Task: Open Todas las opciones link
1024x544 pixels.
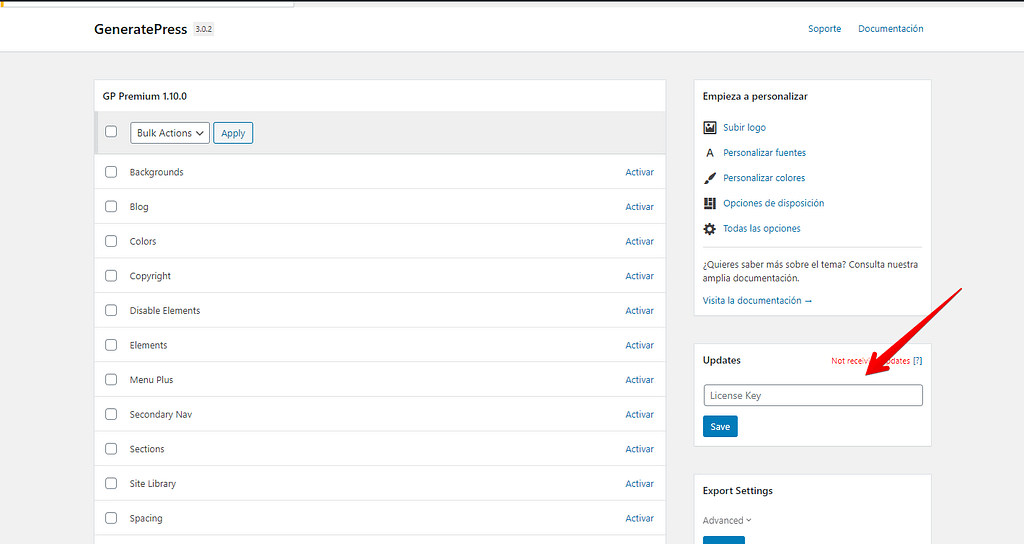Action: (761, 229)
